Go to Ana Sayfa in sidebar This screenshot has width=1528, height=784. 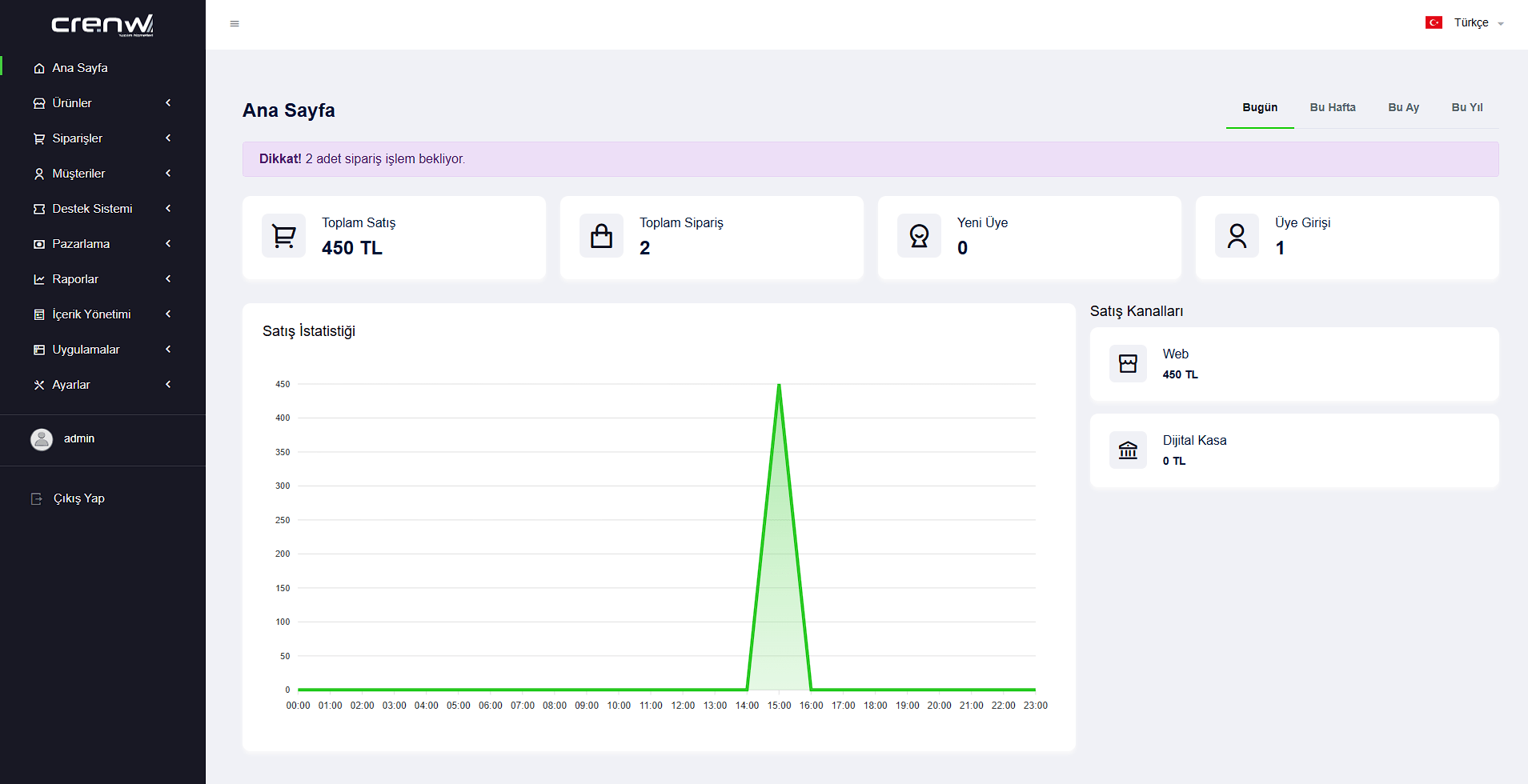tap(79, 68)
